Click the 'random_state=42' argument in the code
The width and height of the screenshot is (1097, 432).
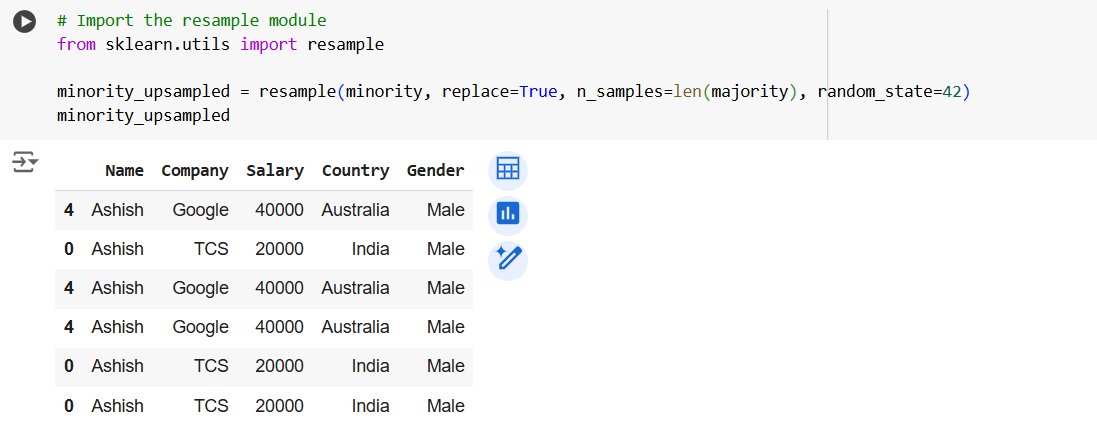[888, 92]
